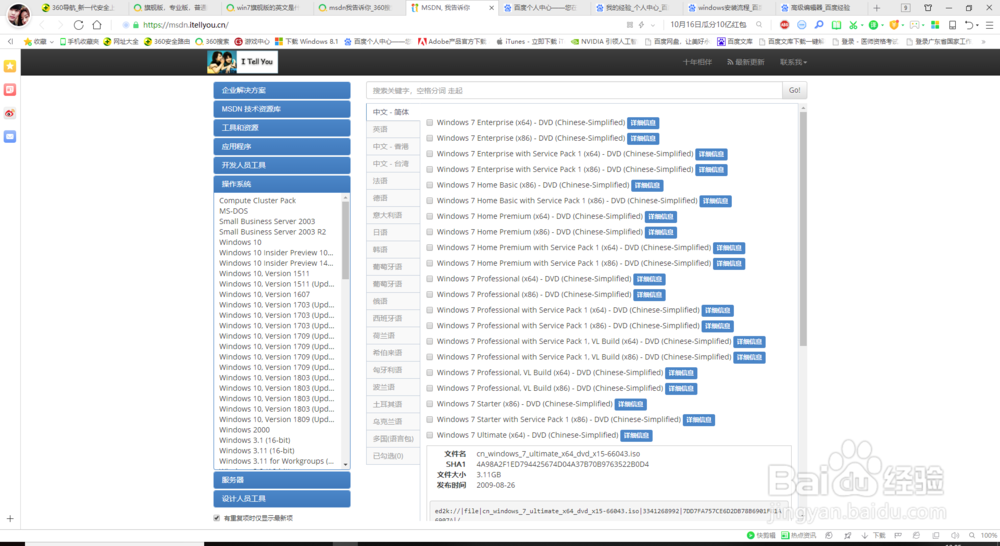Click the plus icon at sidebar bottom
This screenshot has width=1000, height=546.
point(10,519)
